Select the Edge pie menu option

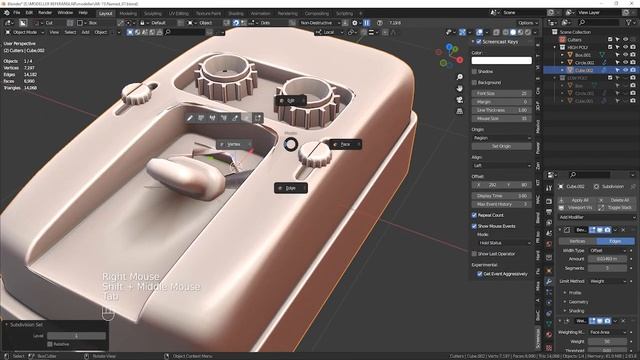(x=291, y=188)
